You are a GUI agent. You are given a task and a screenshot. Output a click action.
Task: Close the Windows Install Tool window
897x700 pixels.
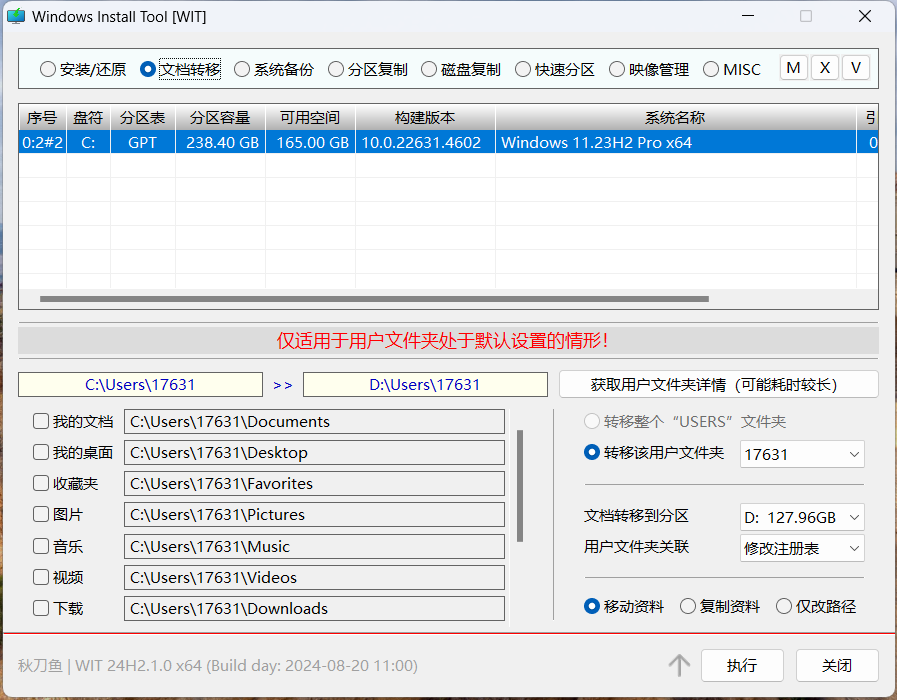click(865, 16)
